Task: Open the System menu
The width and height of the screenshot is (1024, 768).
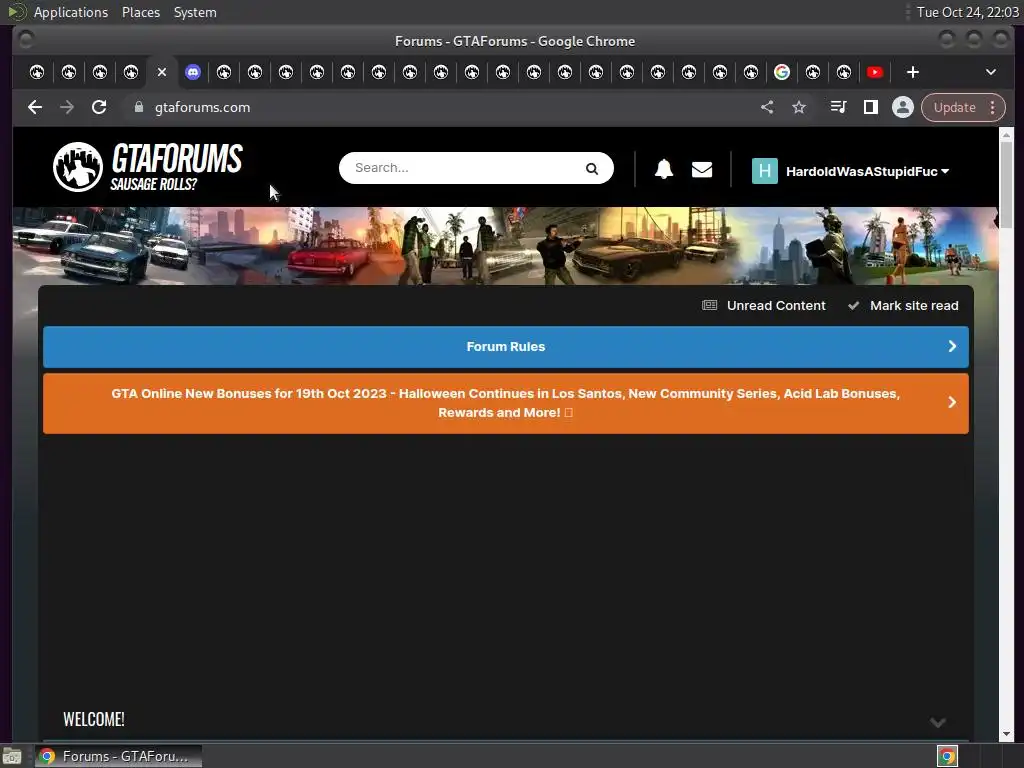Action: coord(195,12)
